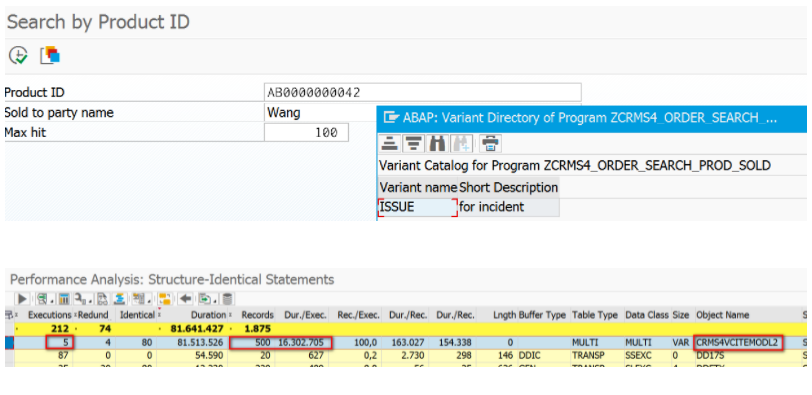The width and height of the screenshot is (812, 395).
Task: Open the subtotal dropdown in analysis toolbar
Action: click(x=141, y=299)
